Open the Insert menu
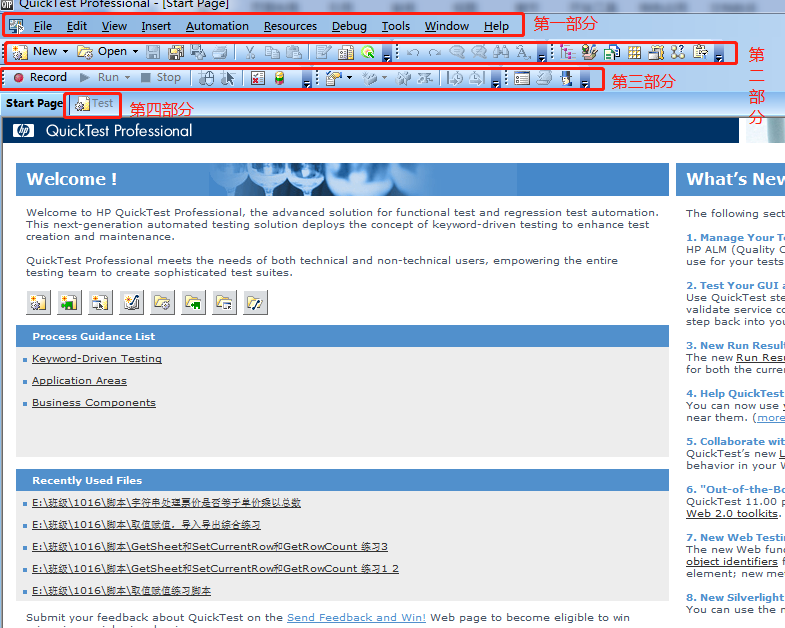Screen dimensions: 785x628 click(156, 26)
